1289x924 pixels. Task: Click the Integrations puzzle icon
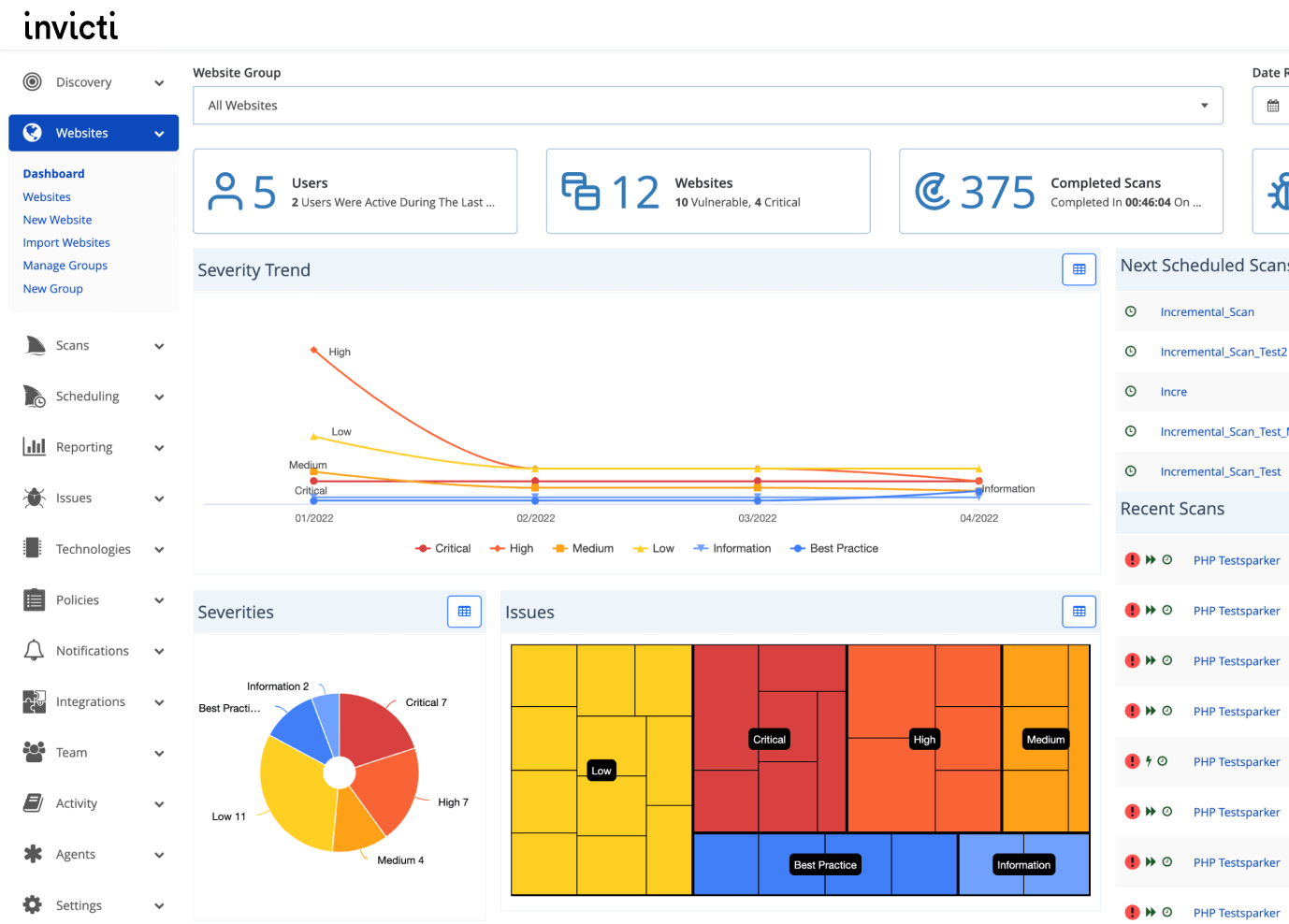pyautogui.click(x=35, y=701)
